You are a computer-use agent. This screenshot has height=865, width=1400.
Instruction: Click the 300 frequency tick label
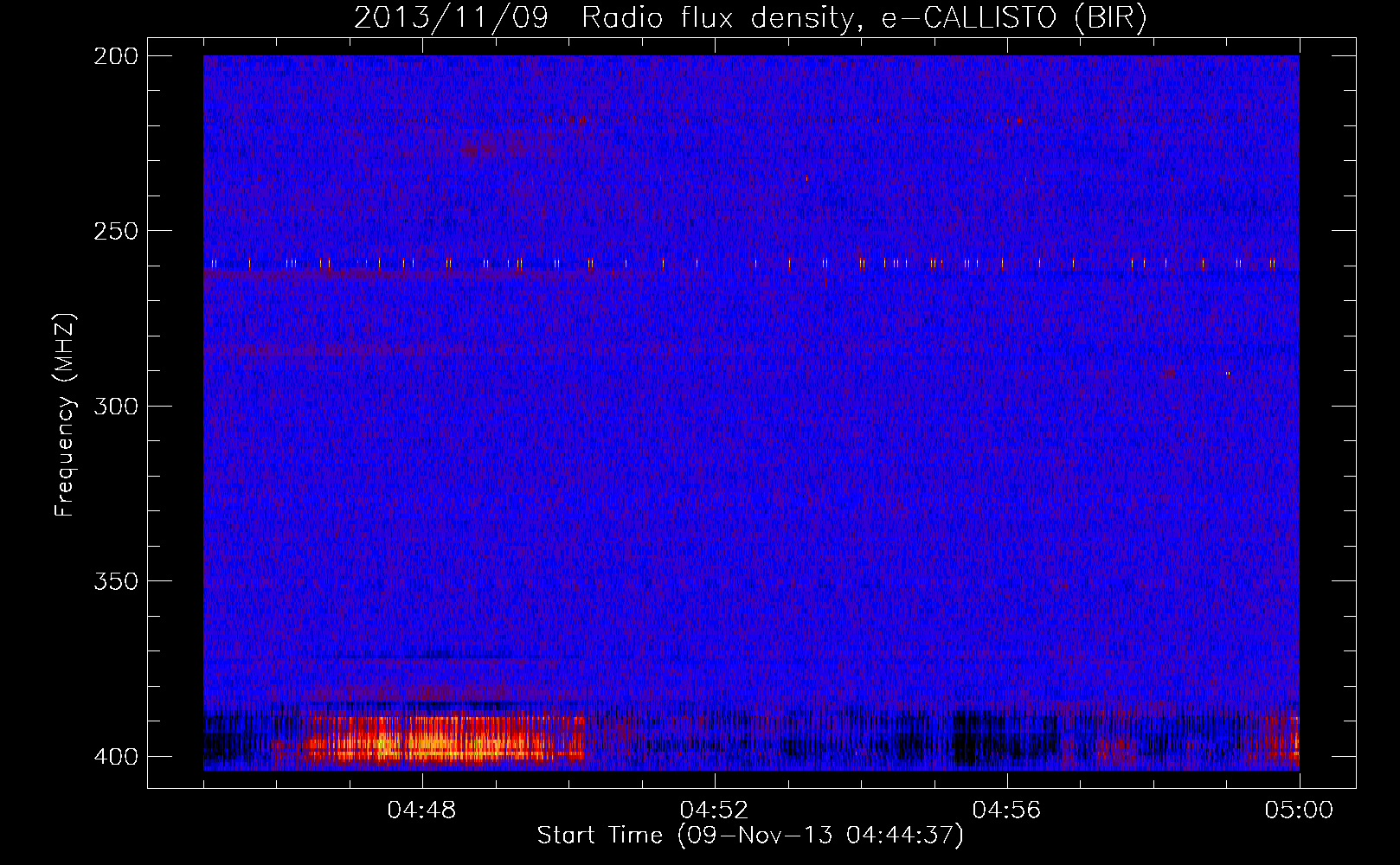pyautogui.click(x=116, y=407)
